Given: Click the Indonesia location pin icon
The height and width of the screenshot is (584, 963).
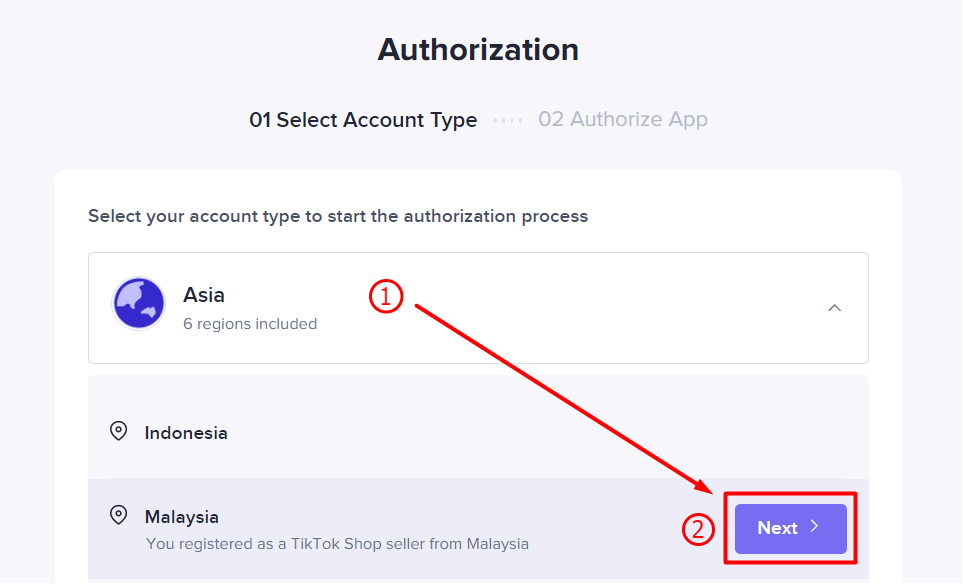Looking at the screenshot, I should (x=119, y=431).
